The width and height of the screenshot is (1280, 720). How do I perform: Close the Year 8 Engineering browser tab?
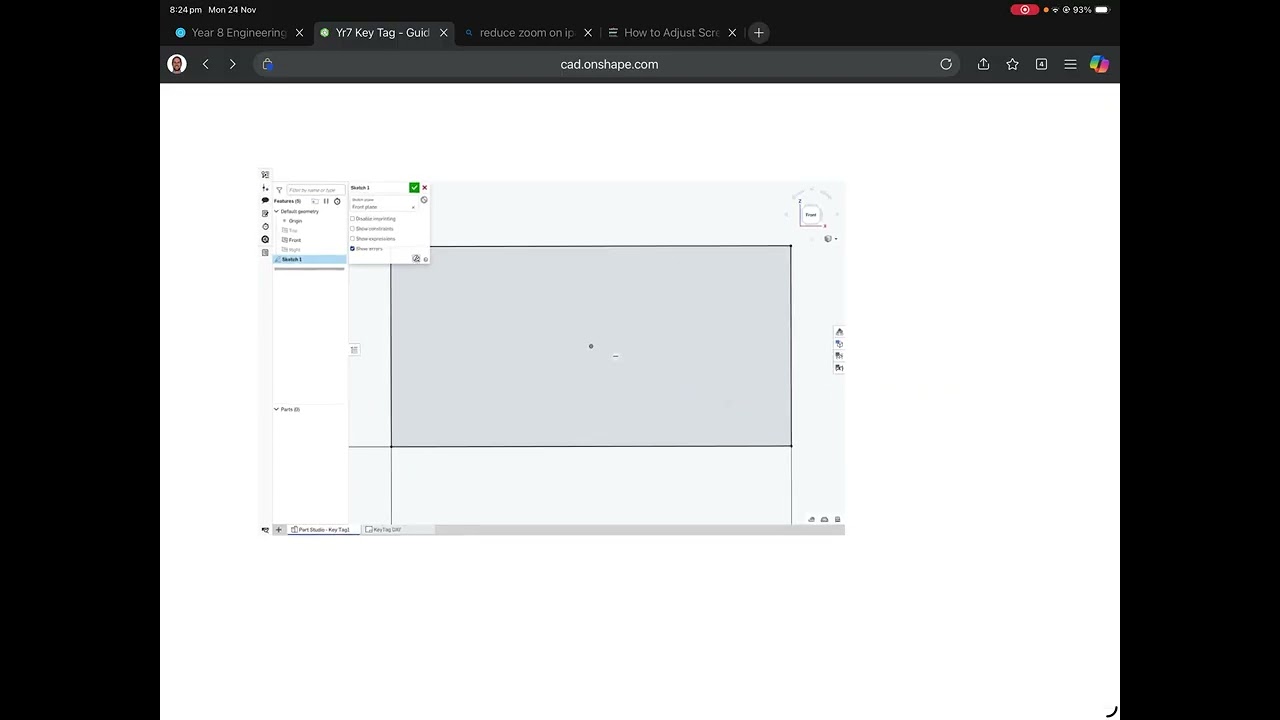tap(299, 33)
